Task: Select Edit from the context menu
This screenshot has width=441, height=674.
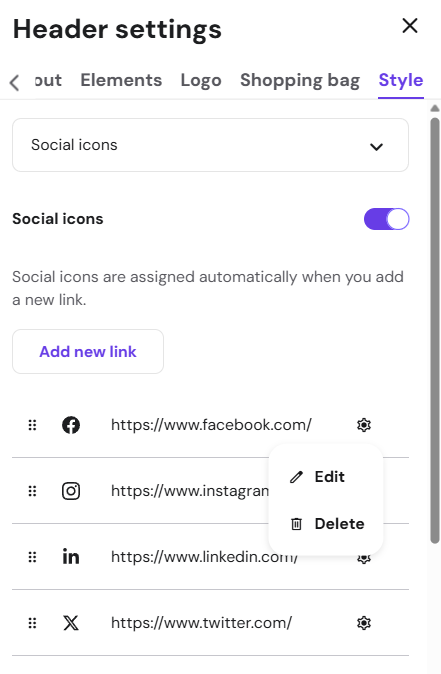Action: (318, 477)
